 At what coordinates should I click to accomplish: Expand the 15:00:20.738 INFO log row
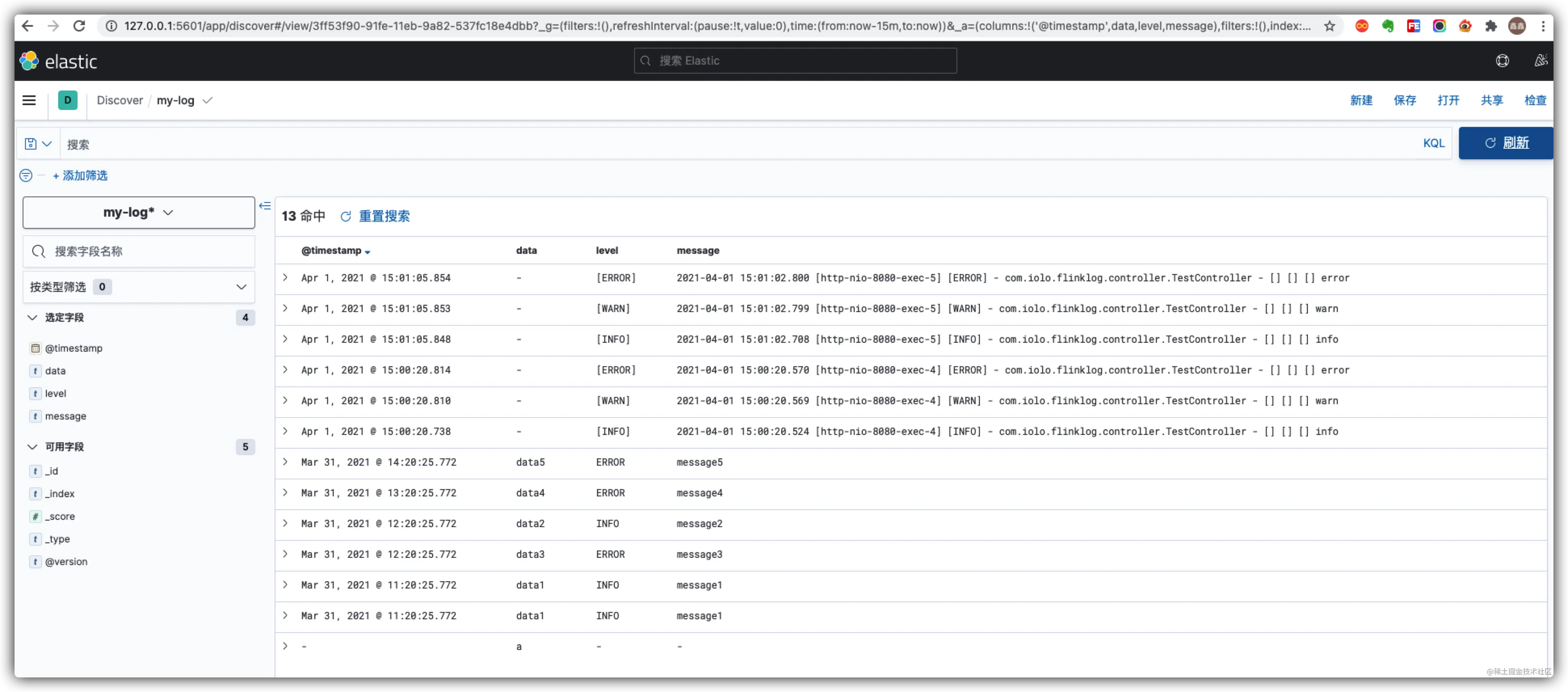click(285, 431)
